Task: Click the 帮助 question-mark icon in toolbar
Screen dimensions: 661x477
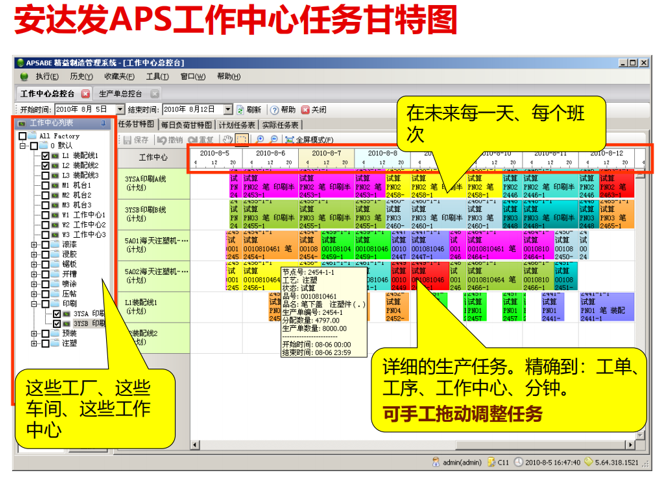Action: tap(274, 110)
